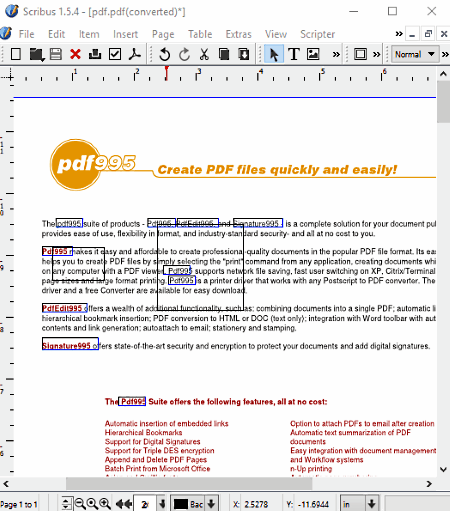Open the Insert menu
This screenshot has height=511, width=450.
point(125,34)
